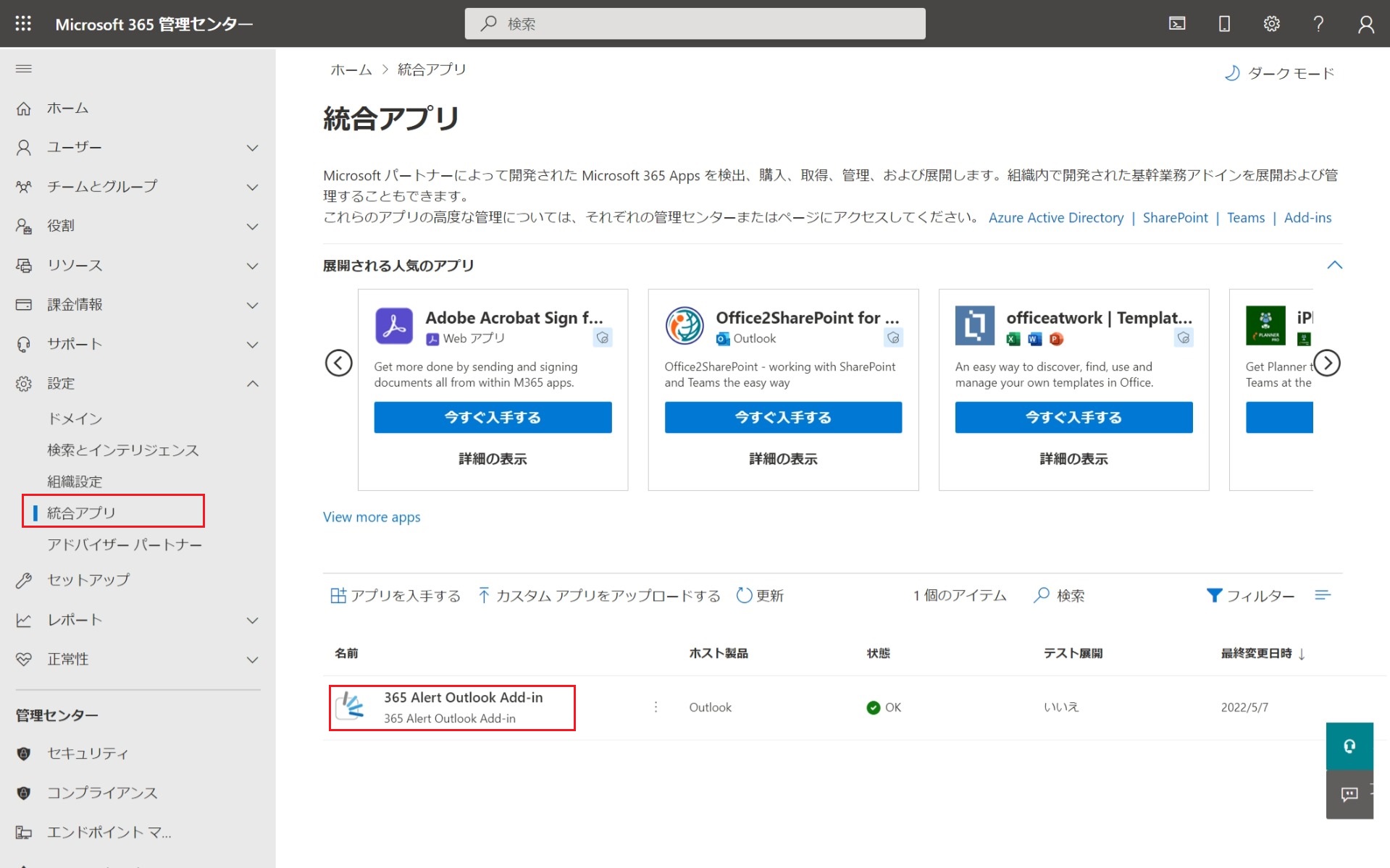Viewport: 1390px width, 868px height.
Task: Open the help question mark icon
Action: coord(1318,24)
